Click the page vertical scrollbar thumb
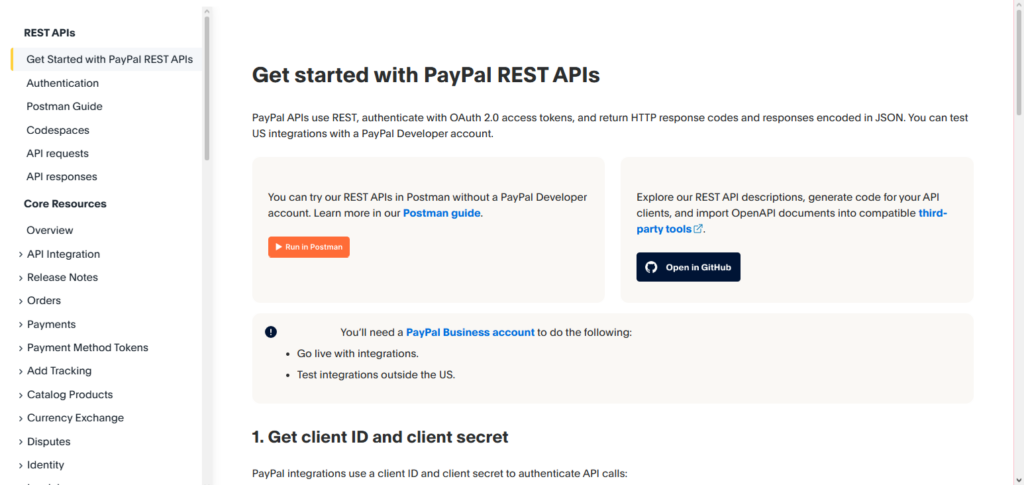This screenshot has height=485, width=1024. (1019, 62)
